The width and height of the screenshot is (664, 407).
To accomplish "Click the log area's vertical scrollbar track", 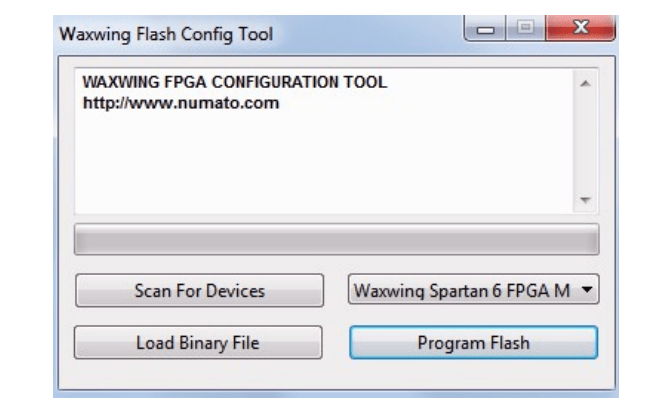I will [587, 140].
